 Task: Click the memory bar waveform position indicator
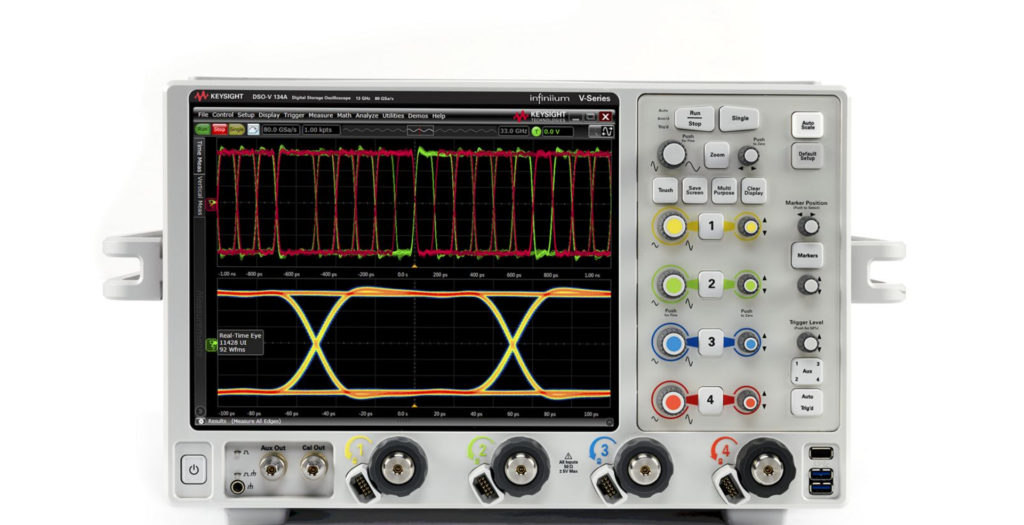(x=420, y=130)
